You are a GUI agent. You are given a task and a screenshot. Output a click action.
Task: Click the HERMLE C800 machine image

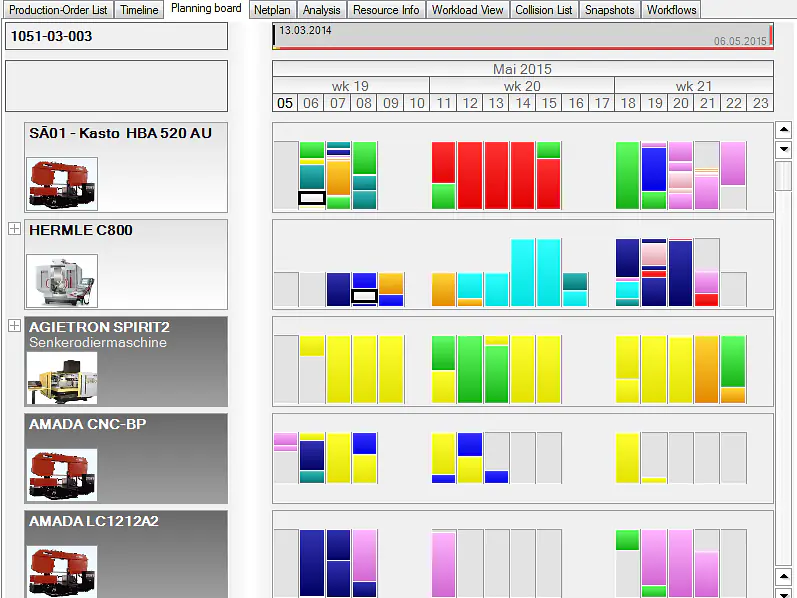click(x=62, y=280)
